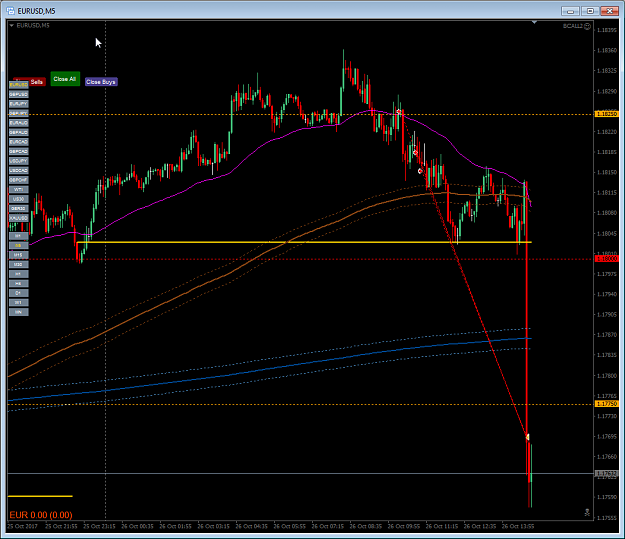Click the chart window icon in title bar
The image size is (625, 539).
[10, 11]
